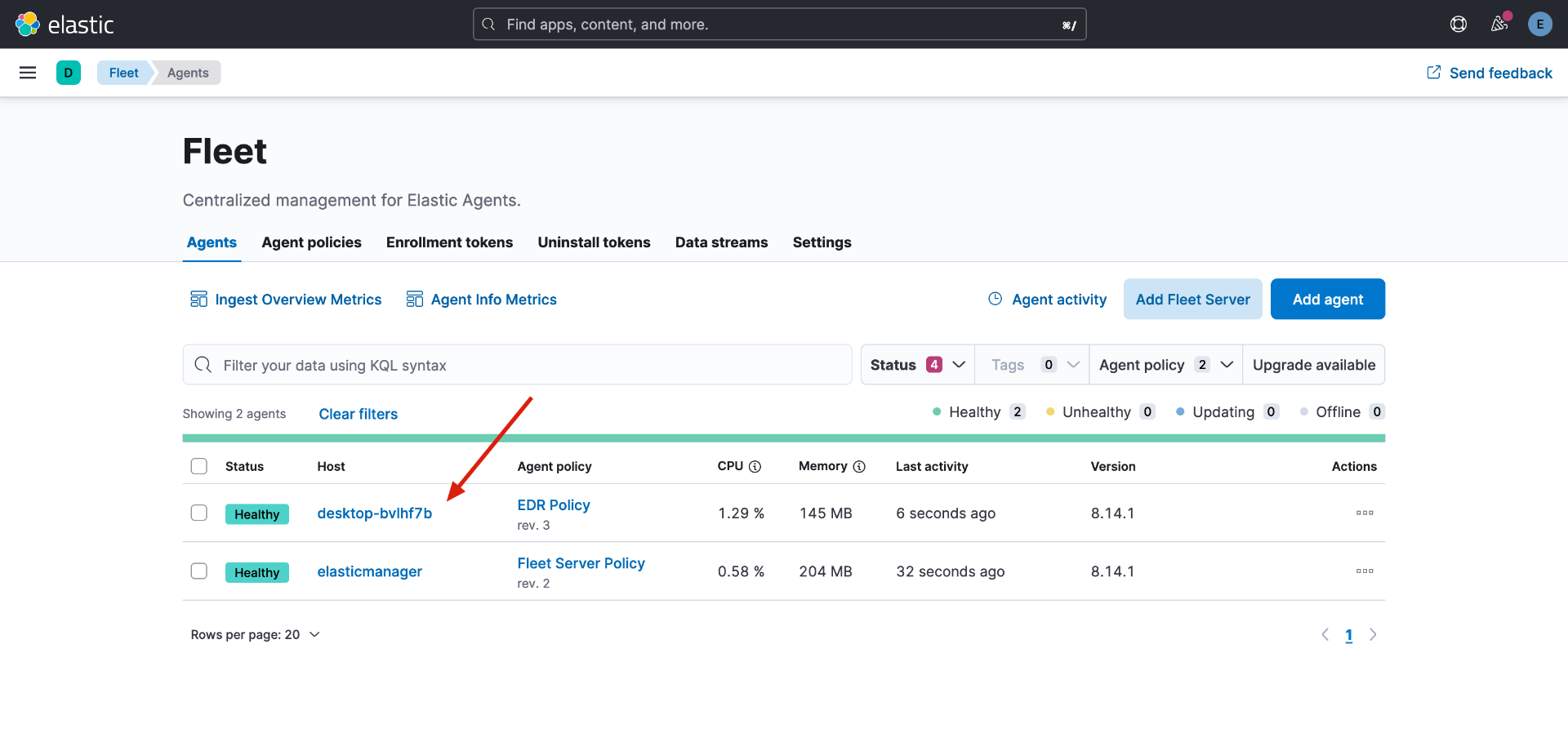The height and width of the screenshot is (733, 1568).
Task: Click the '6 seconds ago' cell
Action: (x=946, y=513)
